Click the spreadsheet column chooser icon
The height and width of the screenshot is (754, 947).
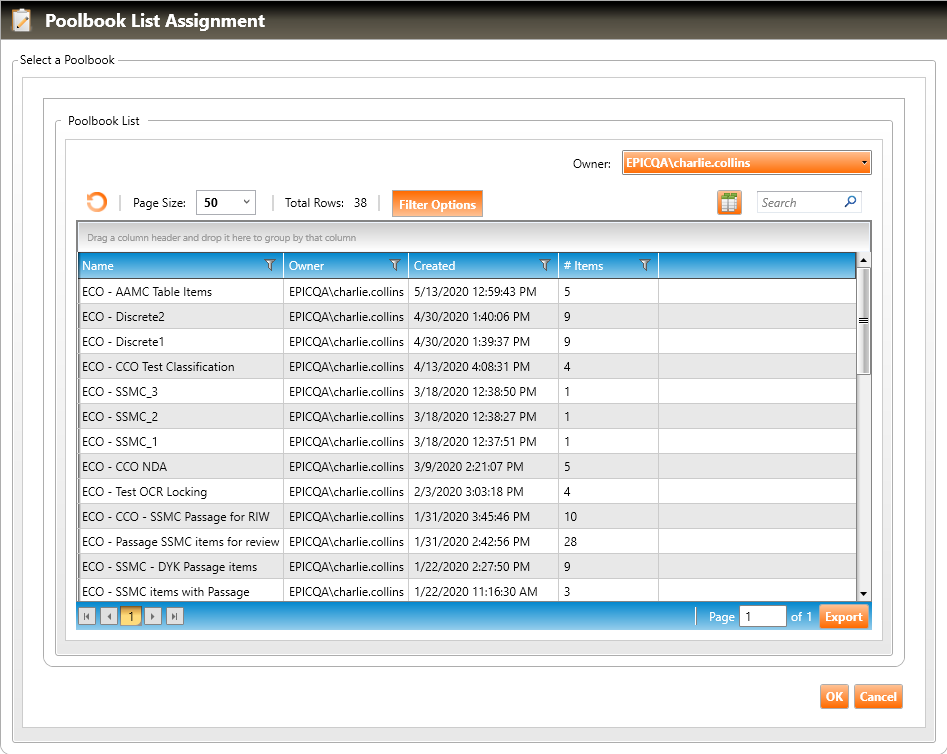(x=729, y=203)
